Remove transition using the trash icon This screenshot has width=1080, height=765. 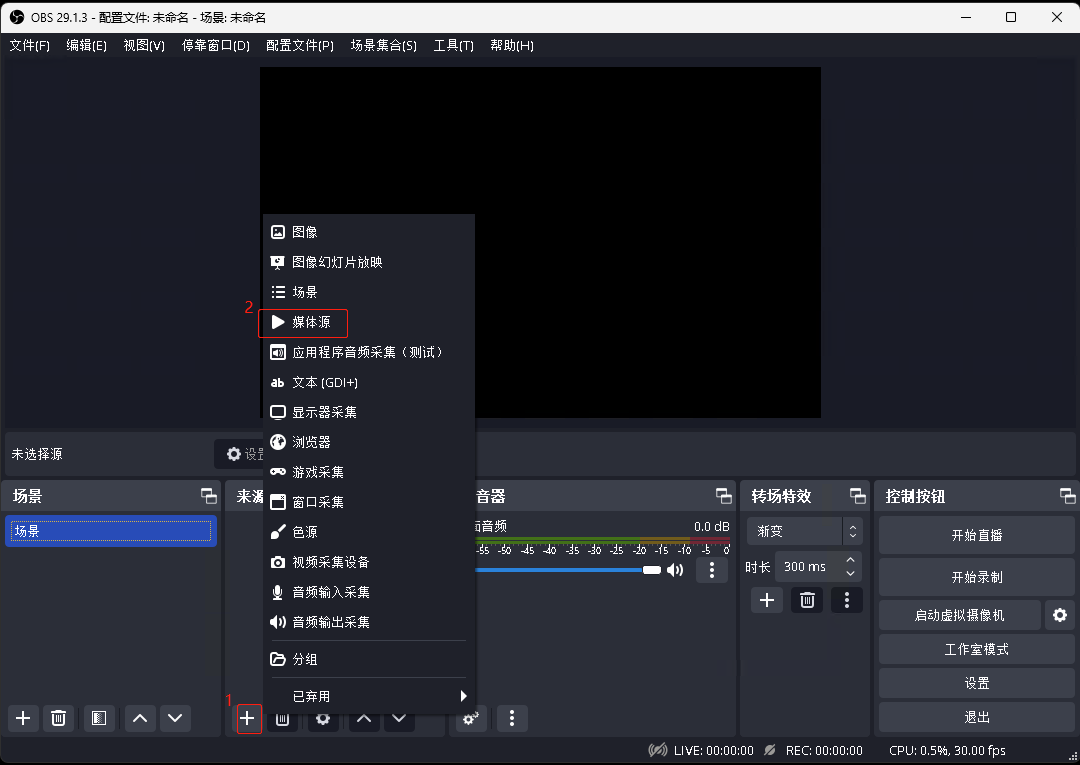(x=807, y=600)
